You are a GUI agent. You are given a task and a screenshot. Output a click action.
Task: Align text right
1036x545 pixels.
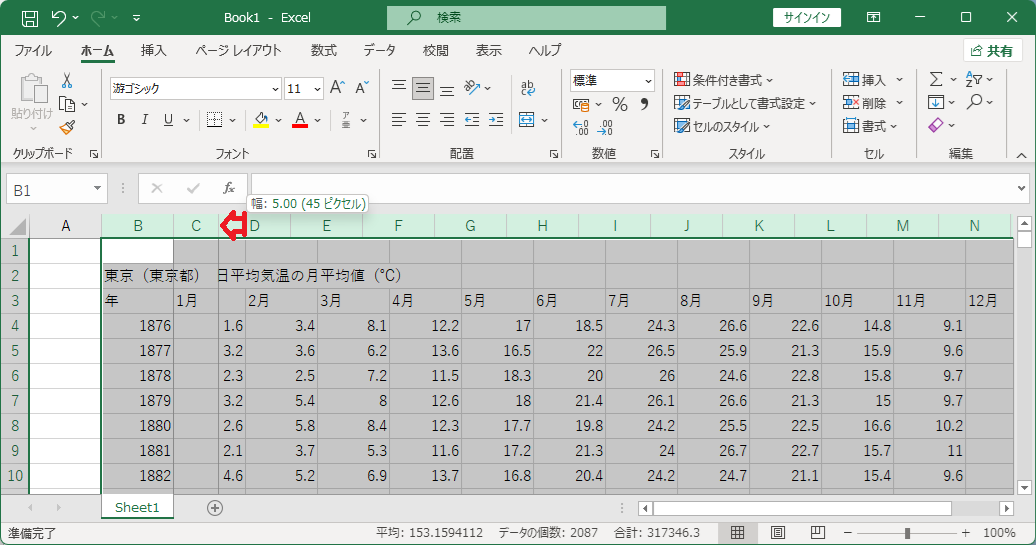pyautogui.click(x=447, y=120)
